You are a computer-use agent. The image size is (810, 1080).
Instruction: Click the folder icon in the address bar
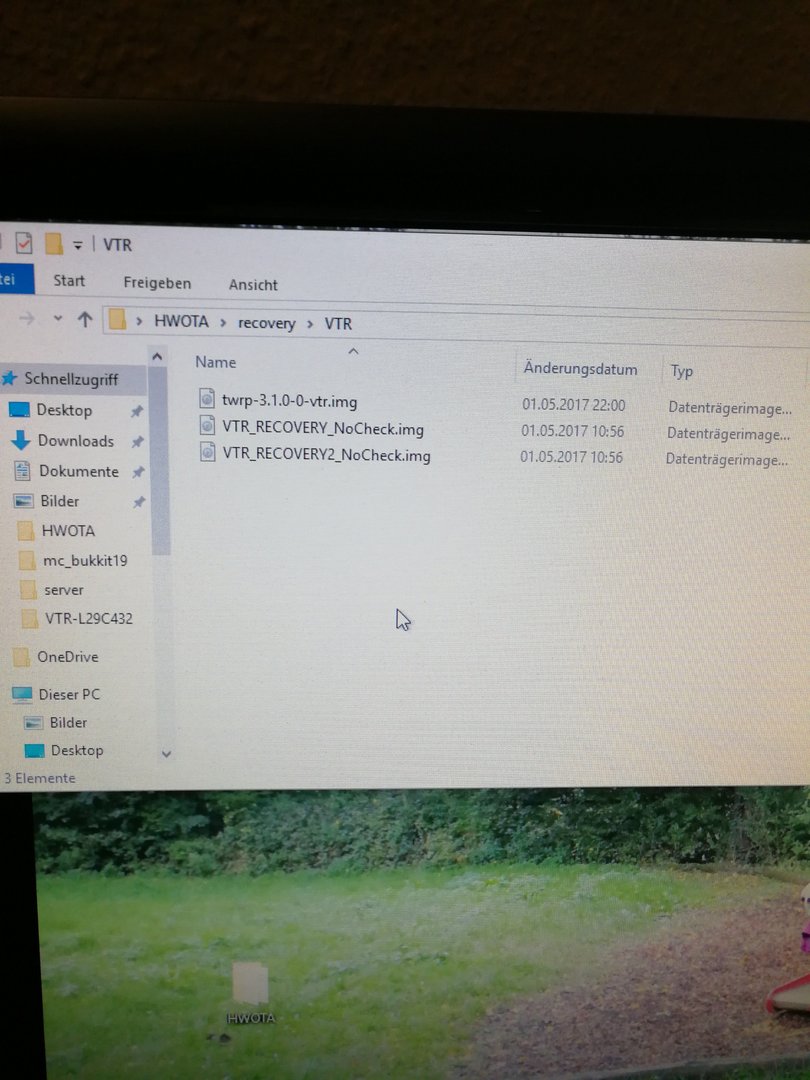[118, 320]
